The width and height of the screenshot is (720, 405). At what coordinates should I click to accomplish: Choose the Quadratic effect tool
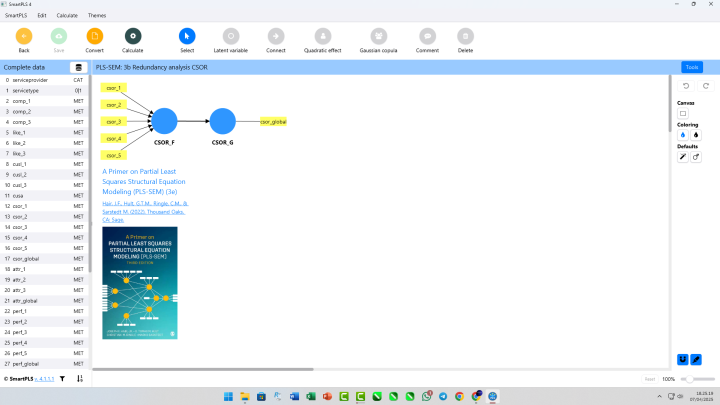[323, 36]
